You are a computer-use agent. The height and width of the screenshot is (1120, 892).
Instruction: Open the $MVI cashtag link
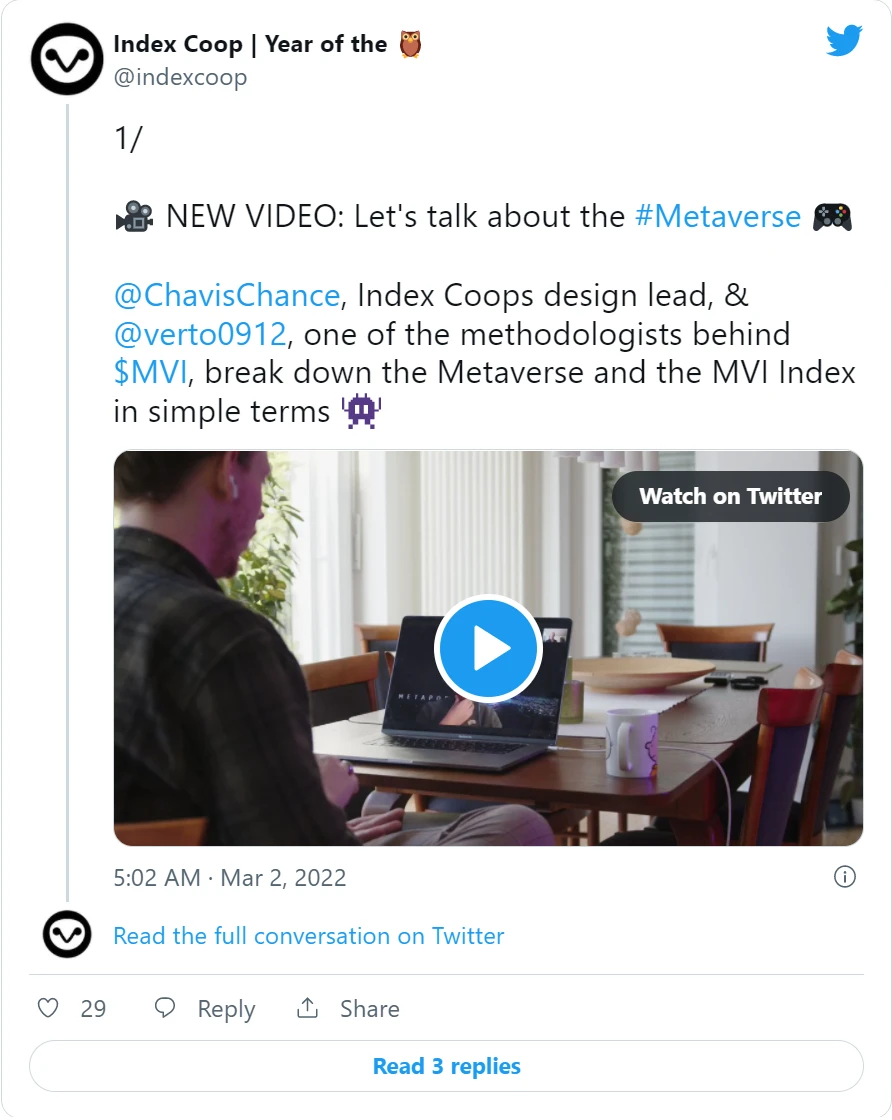151,372
